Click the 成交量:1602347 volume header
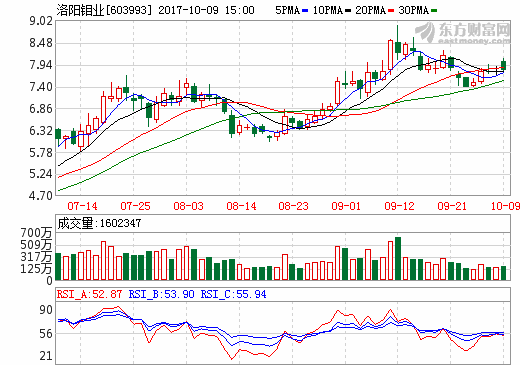520x365 pixels. click(x=99, y=223)
